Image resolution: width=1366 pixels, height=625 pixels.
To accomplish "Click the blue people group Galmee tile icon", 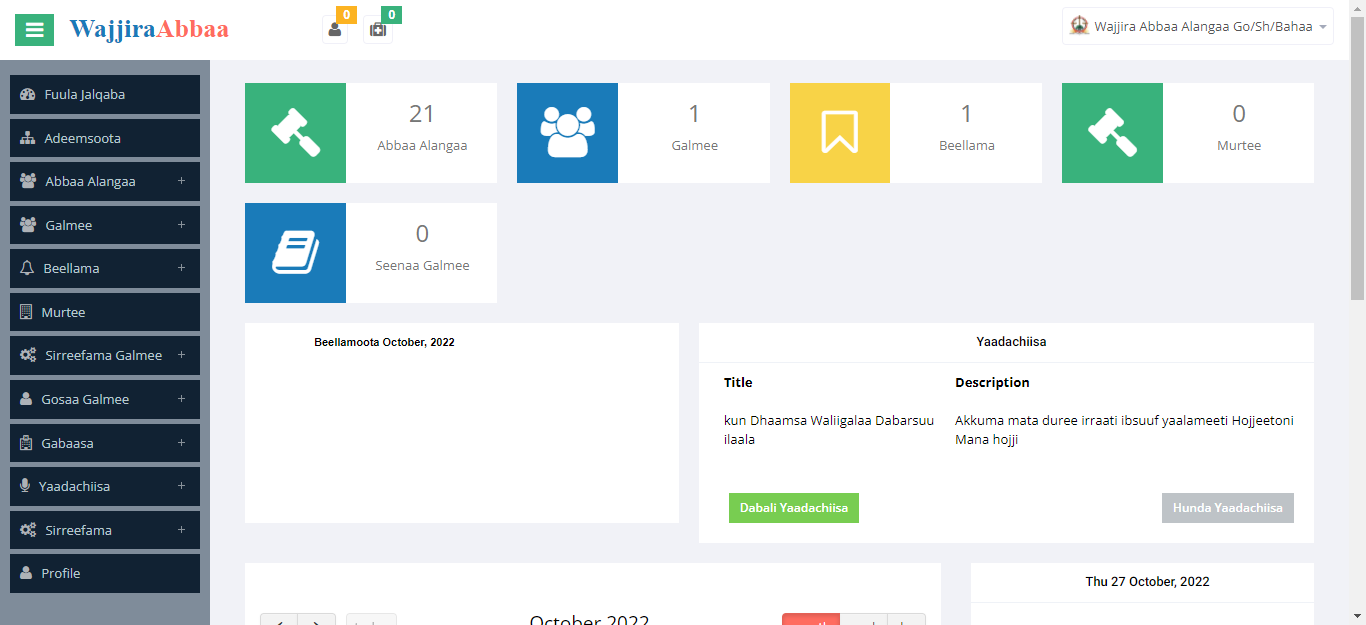I will 567,133.
